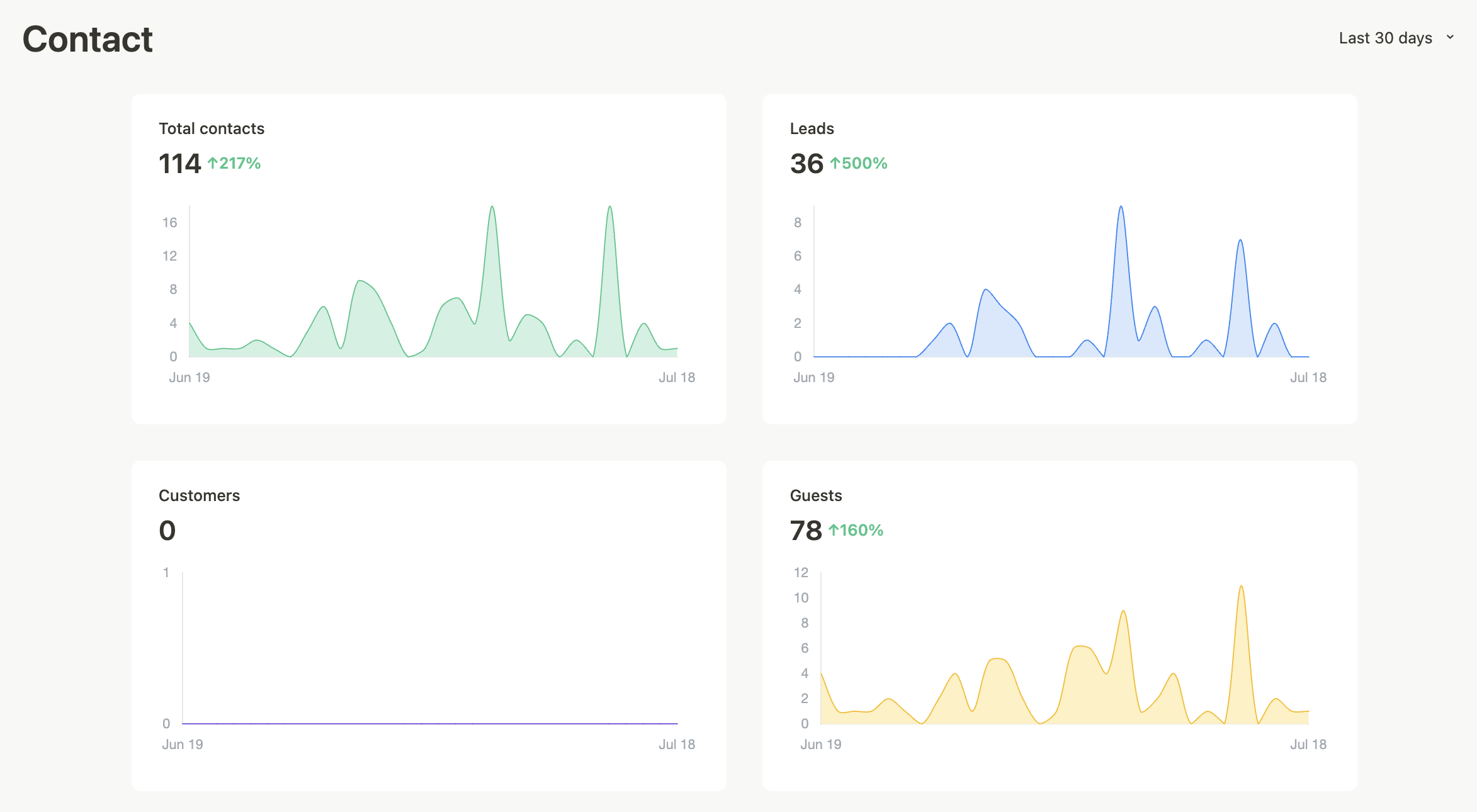Image resolution: width=1477 pixels, height=812 pixels.
Task: Click the 36 leads value
Action: pos(806,164)
